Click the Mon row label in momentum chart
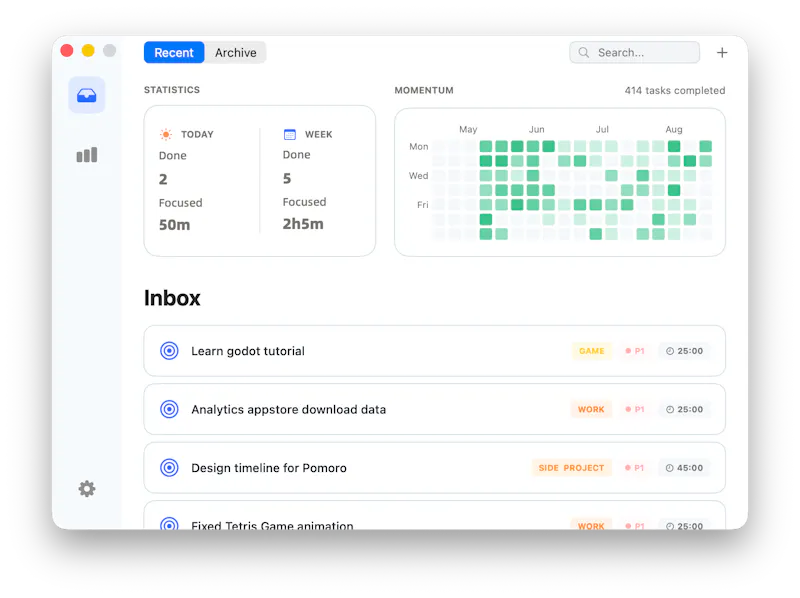The image size is (800, 598). [418, 146]
